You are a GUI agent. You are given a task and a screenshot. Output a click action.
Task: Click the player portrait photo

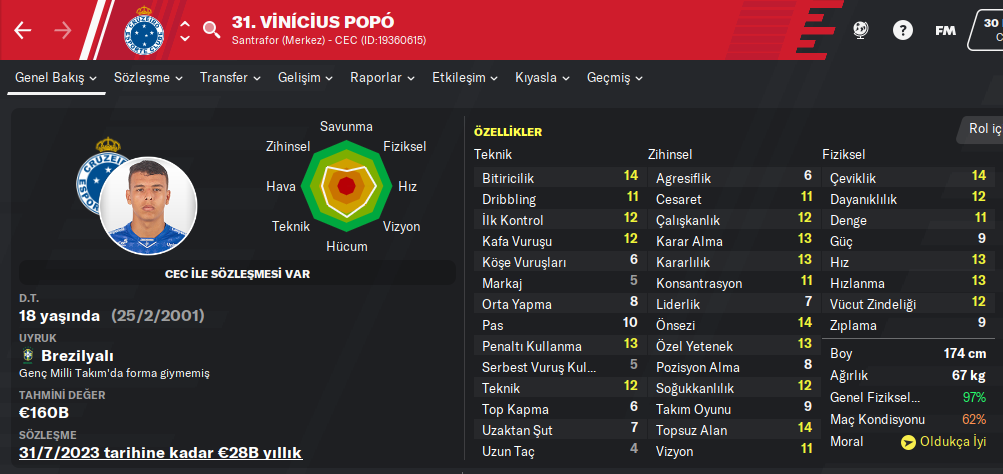[x=148, y=205]
